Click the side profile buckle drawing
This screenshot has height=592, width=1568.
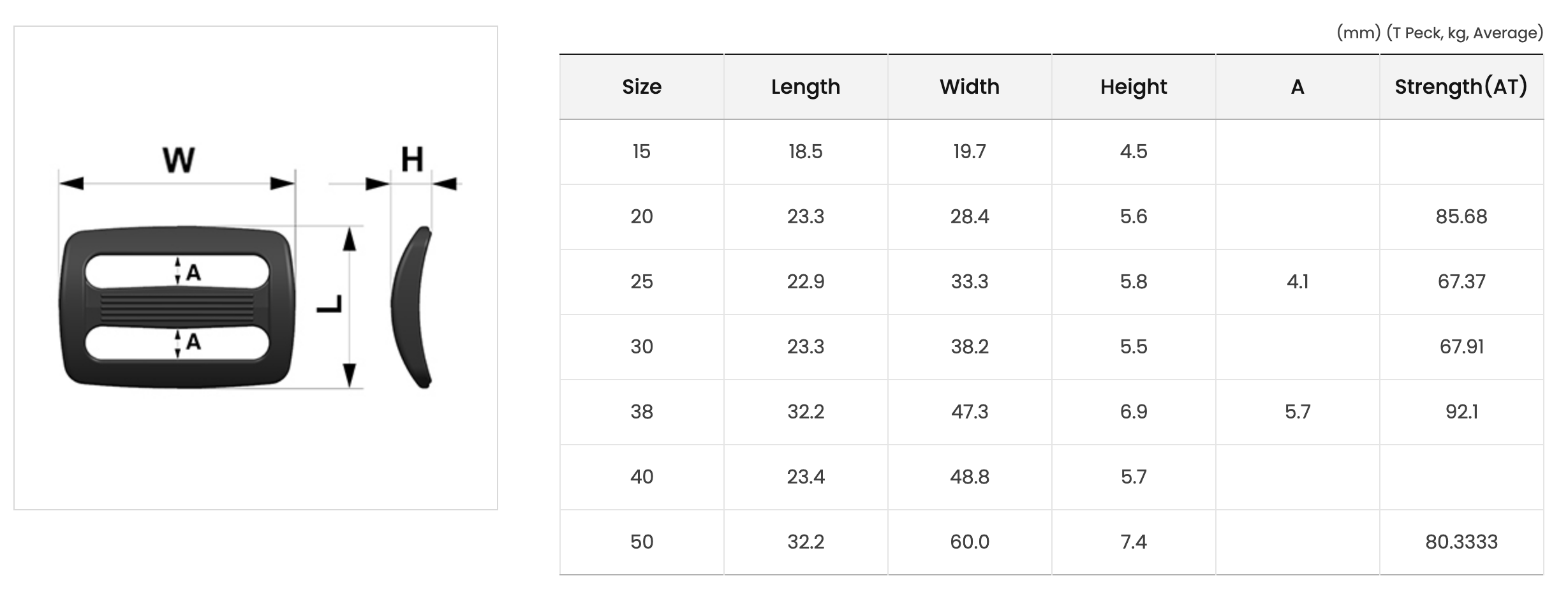coord(412,307)
